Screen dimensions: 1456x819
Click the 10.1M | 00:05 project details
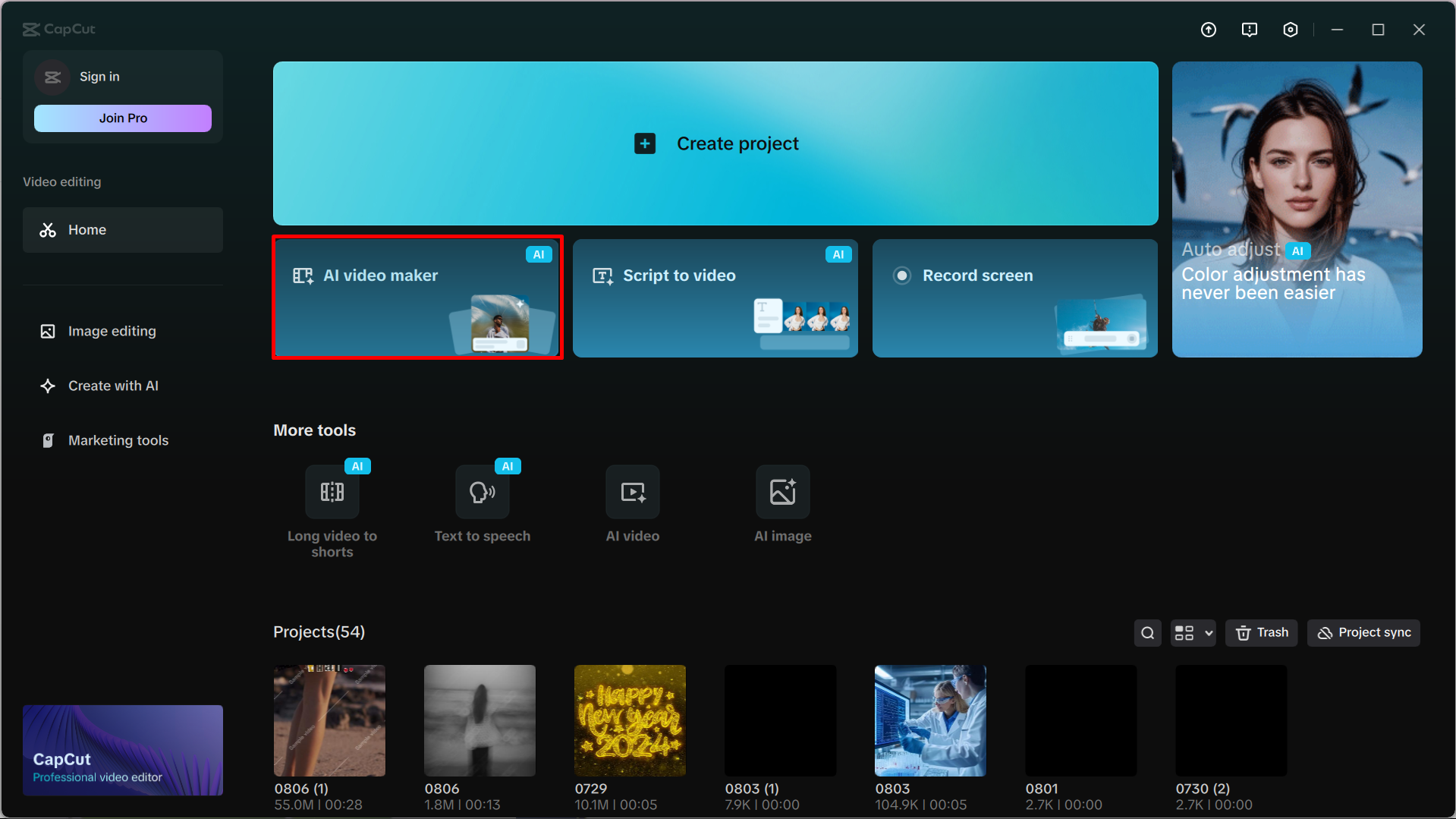pyautogui.click(x=616, y=805)
